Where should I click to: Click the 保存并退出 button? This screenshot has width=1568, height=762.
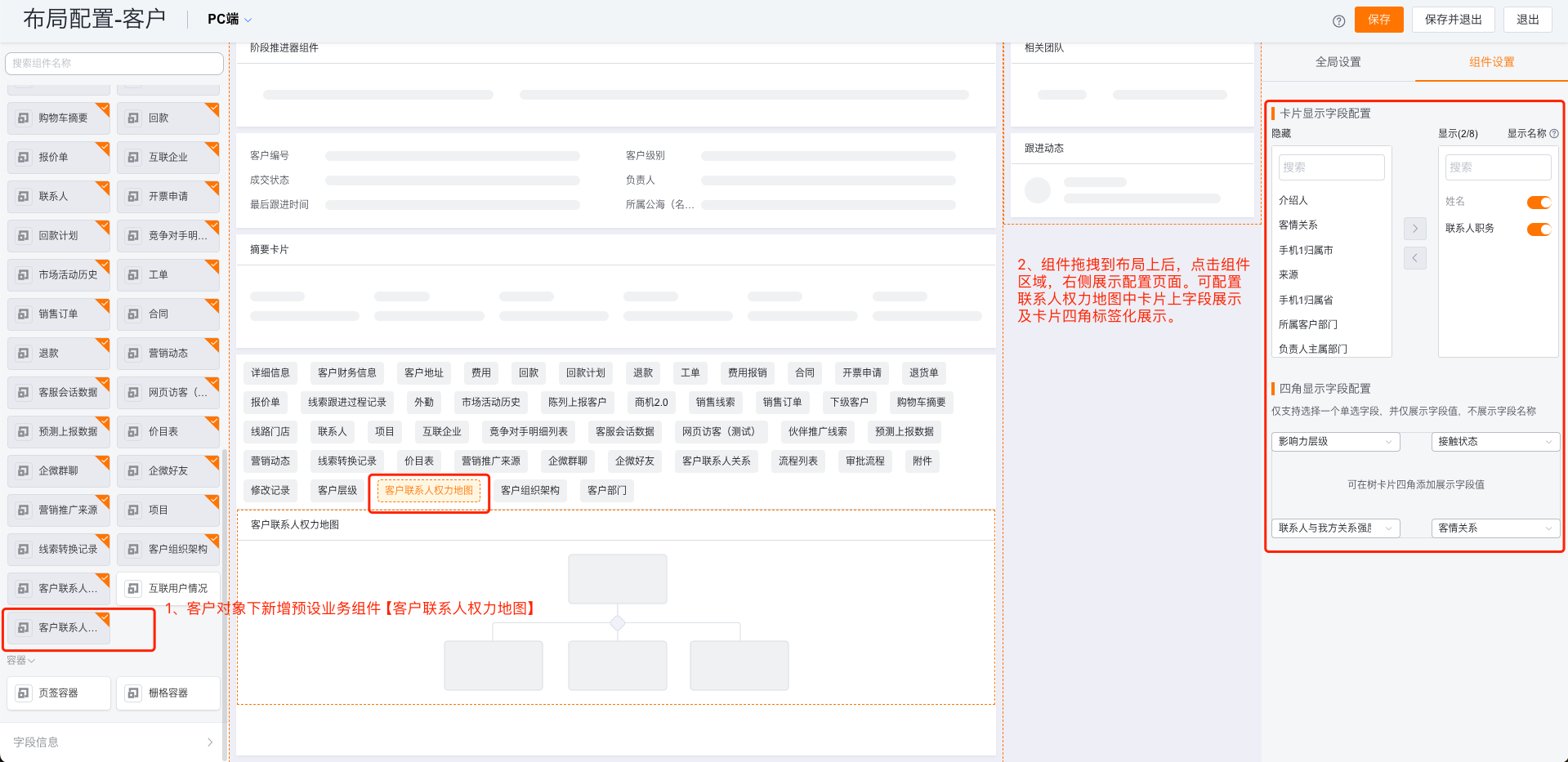click(x=1454, y=20)
